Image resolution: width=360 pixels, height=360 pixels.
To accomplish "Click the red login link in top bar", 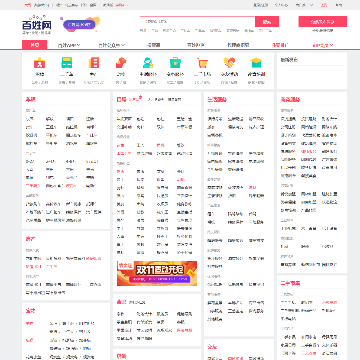I will [324, 5].
